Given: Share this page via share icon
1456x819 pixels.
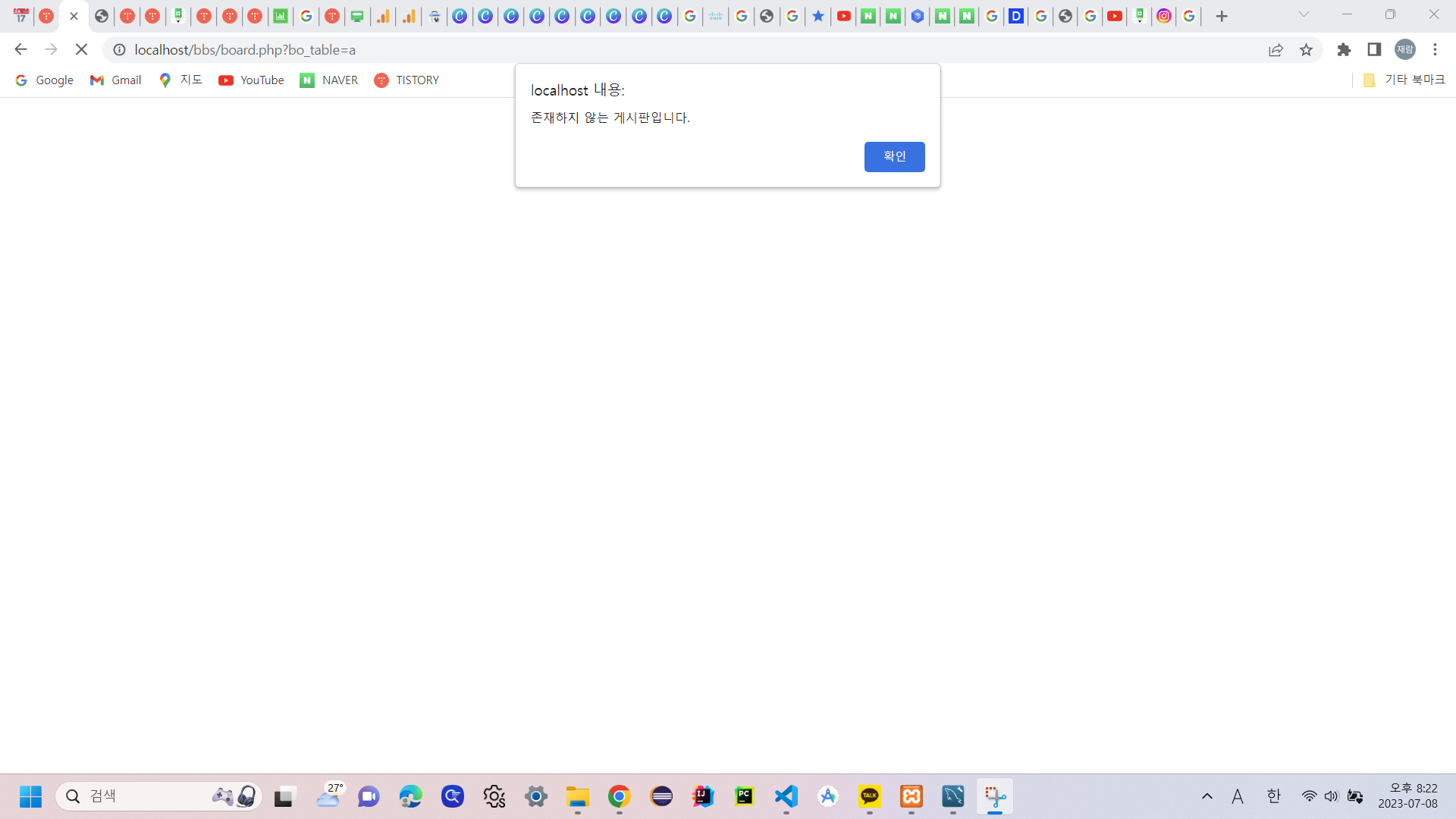Looking at the screenshot, I should point(1276,50).
